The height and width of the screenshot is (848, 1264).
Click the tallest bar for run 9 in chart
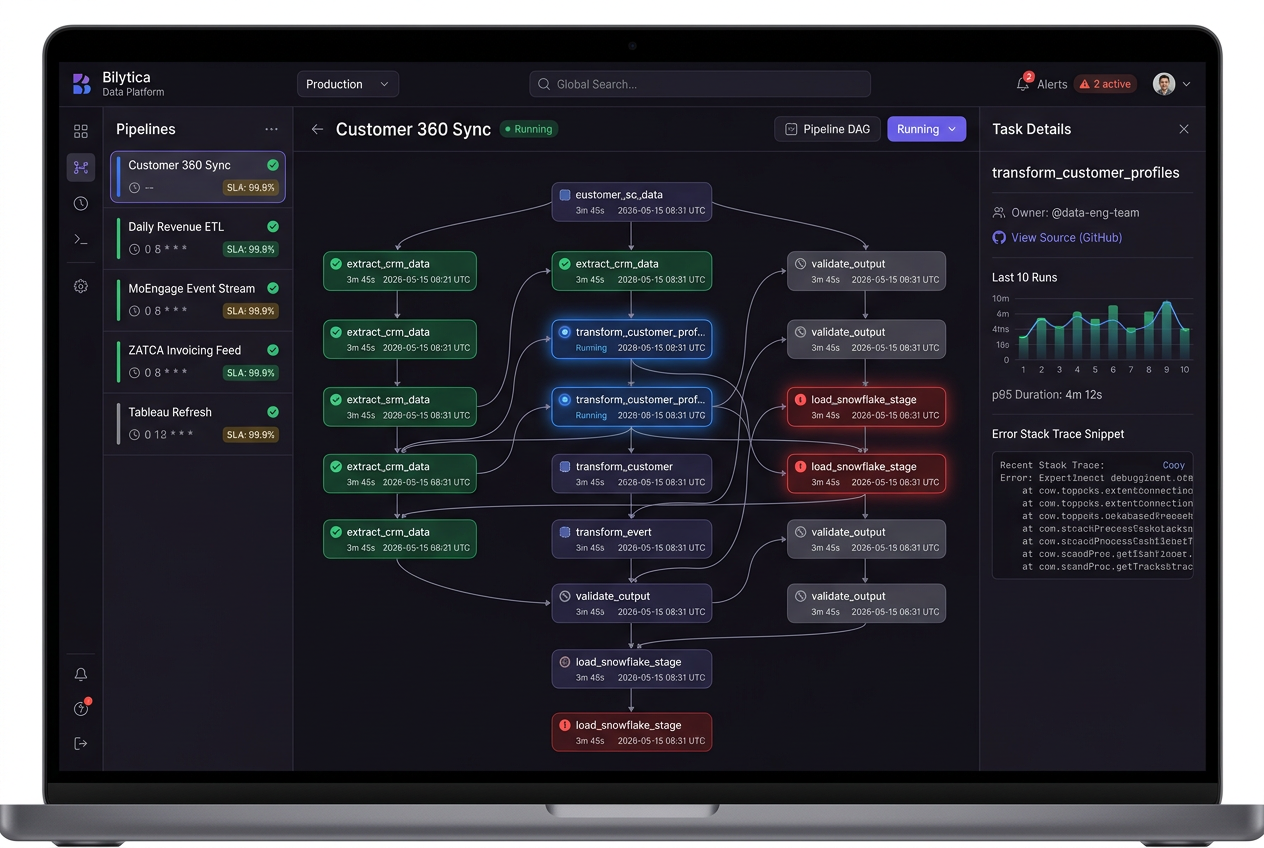pos(1166,331)
